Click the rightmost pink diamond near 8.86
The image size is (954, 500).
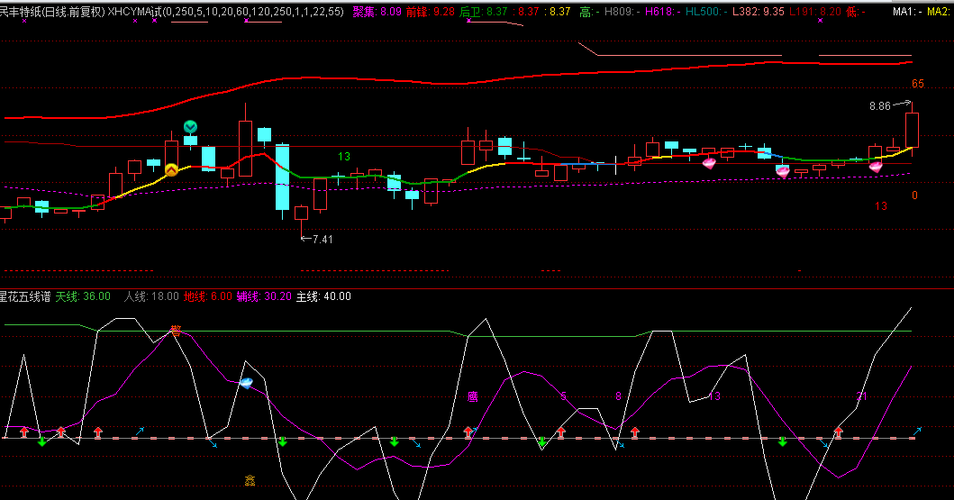[x=876, y=167]
